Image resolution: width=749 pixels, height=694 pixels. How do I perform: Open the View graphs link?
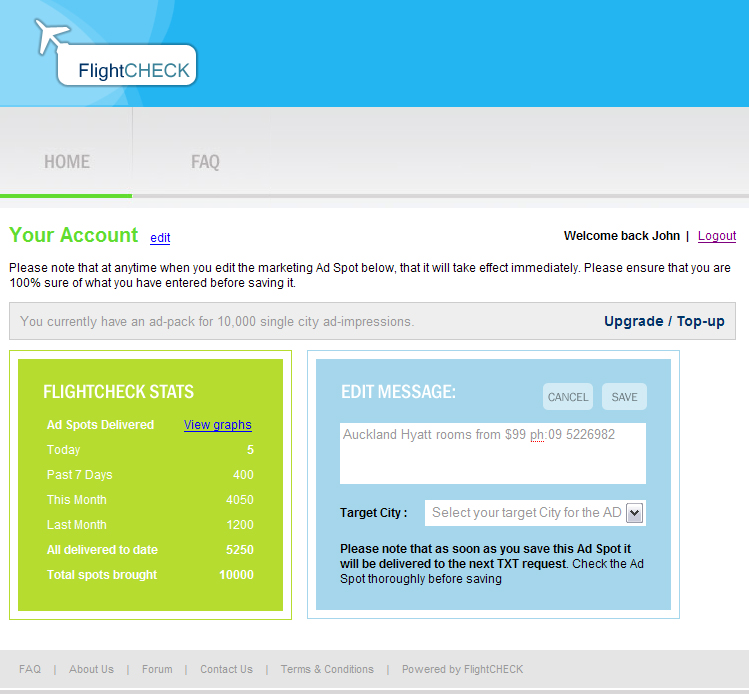pos(217,425)
